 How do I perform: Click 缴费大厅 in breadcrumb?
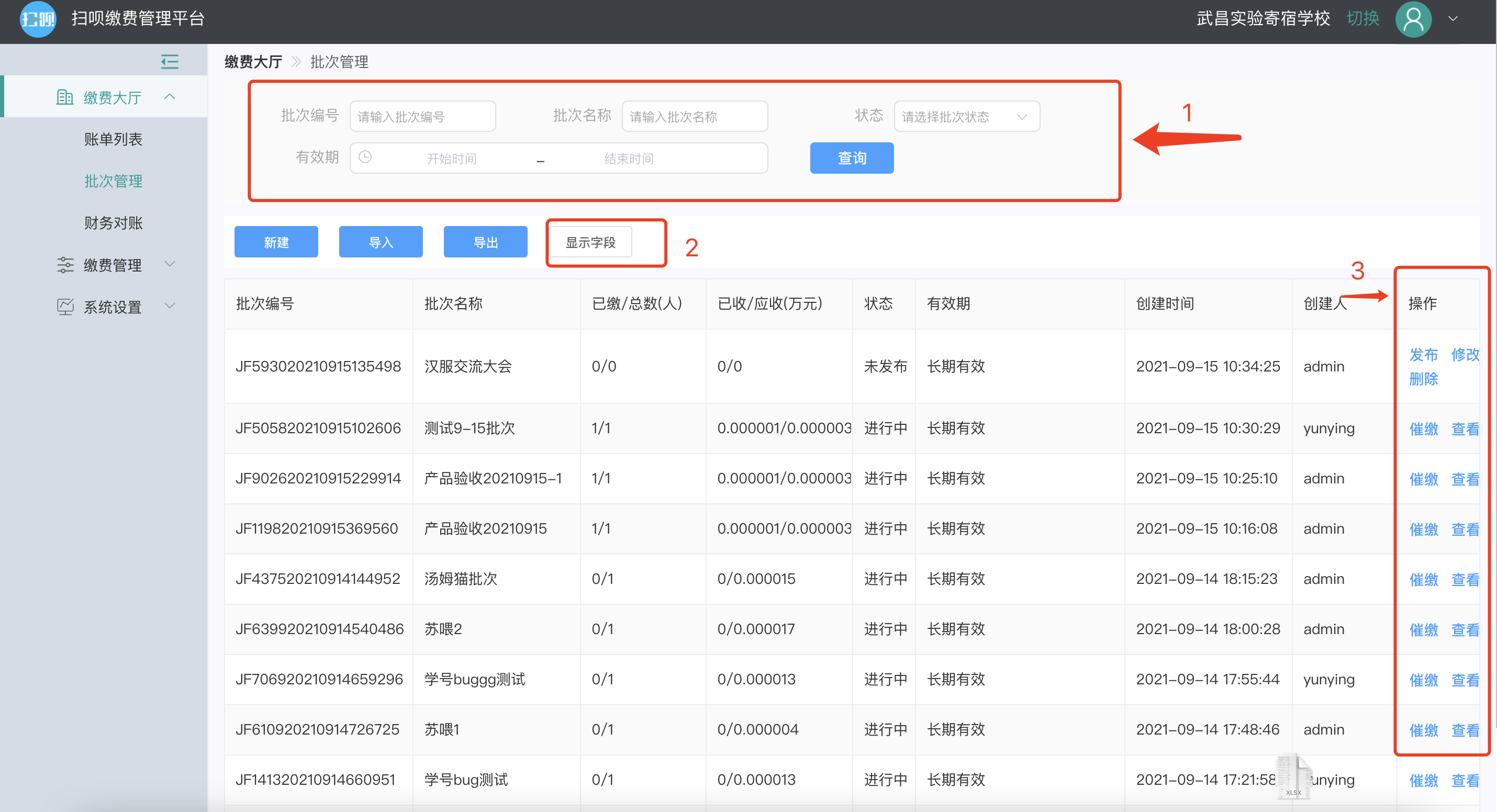pyautogui.click(x=253, y=62)
